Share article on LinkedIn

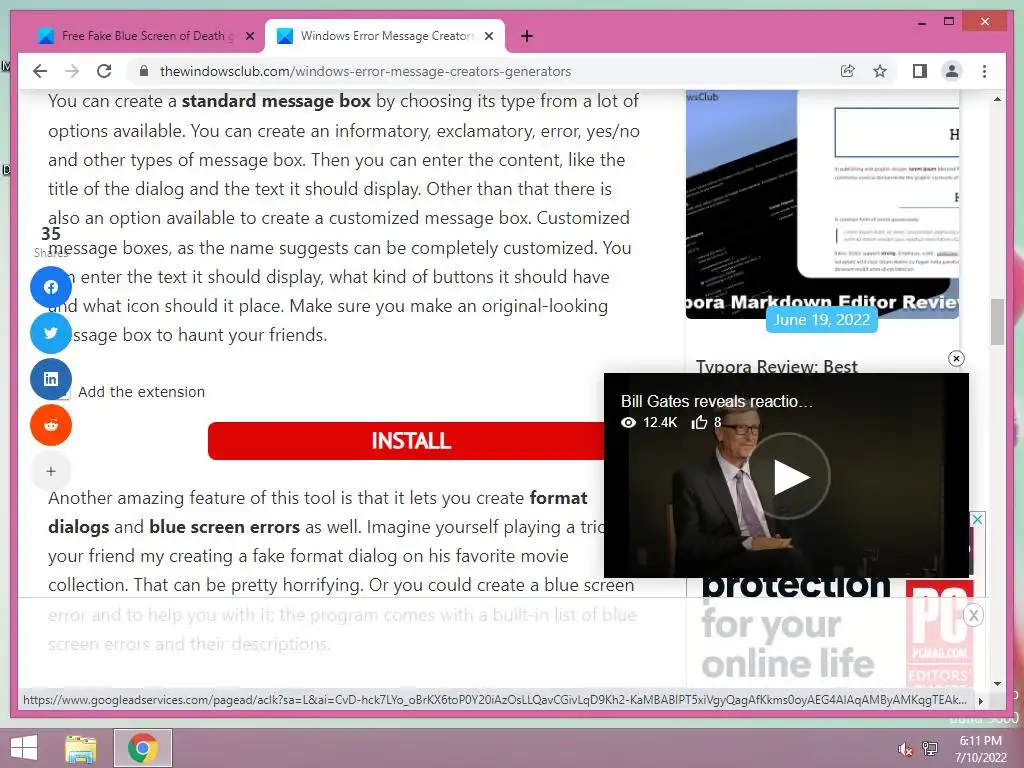point(51,379)
